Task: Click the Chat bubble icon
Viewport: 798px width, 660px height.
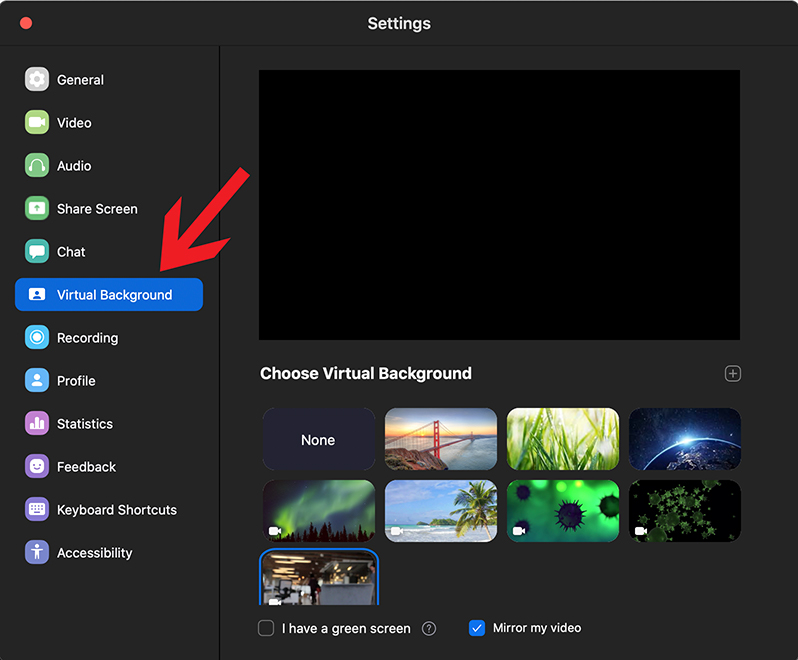Action: 37,252
